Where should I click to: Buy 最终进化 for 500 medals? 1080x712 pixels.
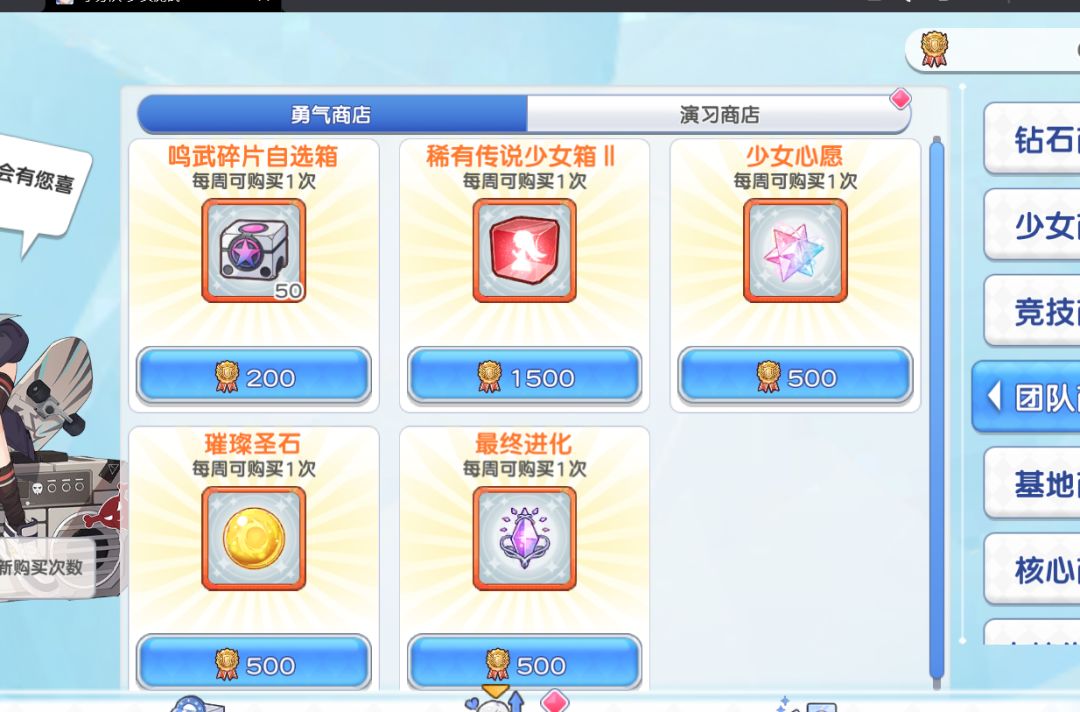click(x=524, y=664)
